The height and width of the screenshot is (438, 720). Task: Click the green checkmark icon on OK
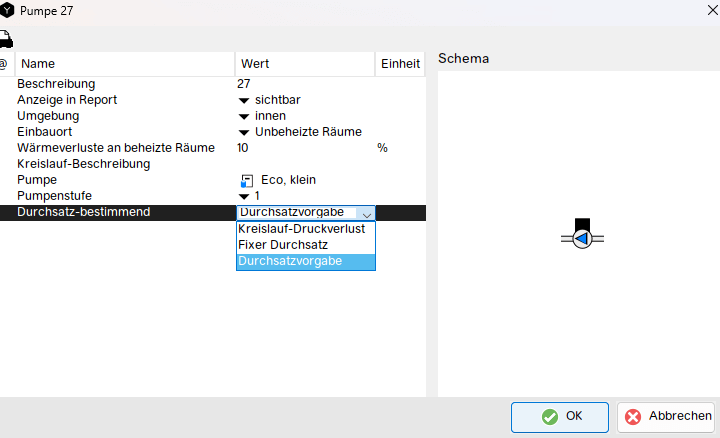[549, 416]
